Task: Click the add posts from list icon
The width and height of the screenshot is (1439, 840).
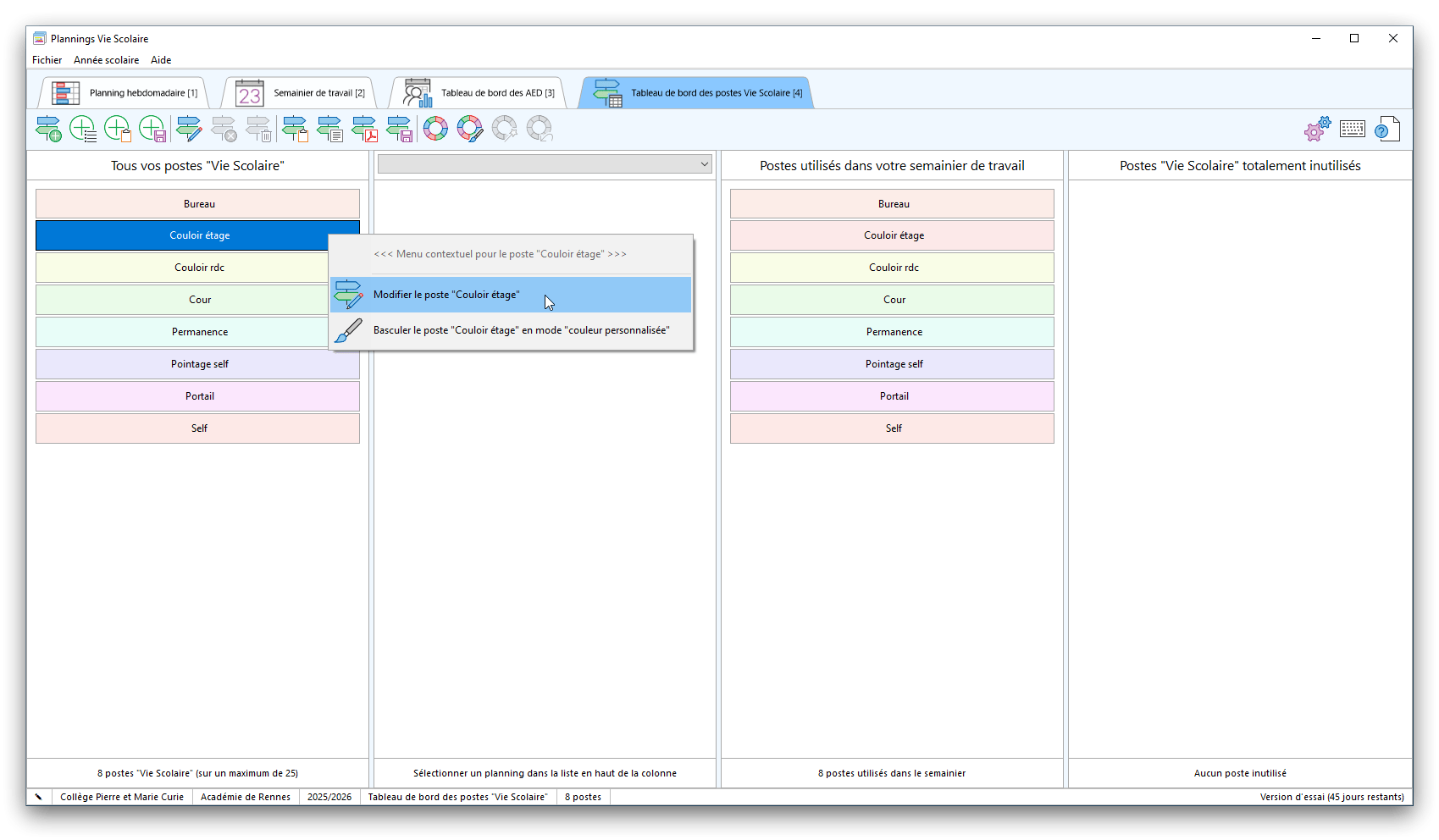Action: coord(83,129)
